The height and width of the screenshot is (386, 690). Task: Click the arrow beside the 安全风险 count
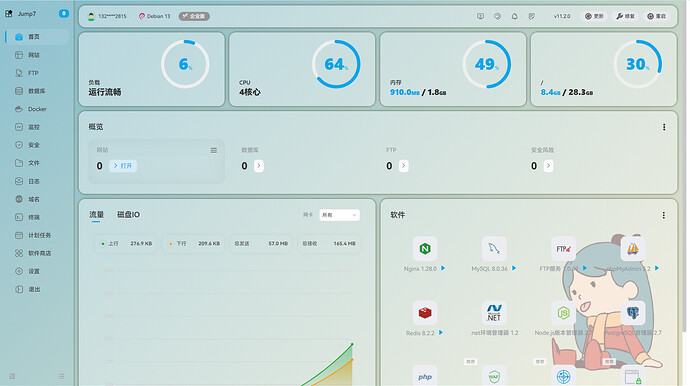(548, 166)
